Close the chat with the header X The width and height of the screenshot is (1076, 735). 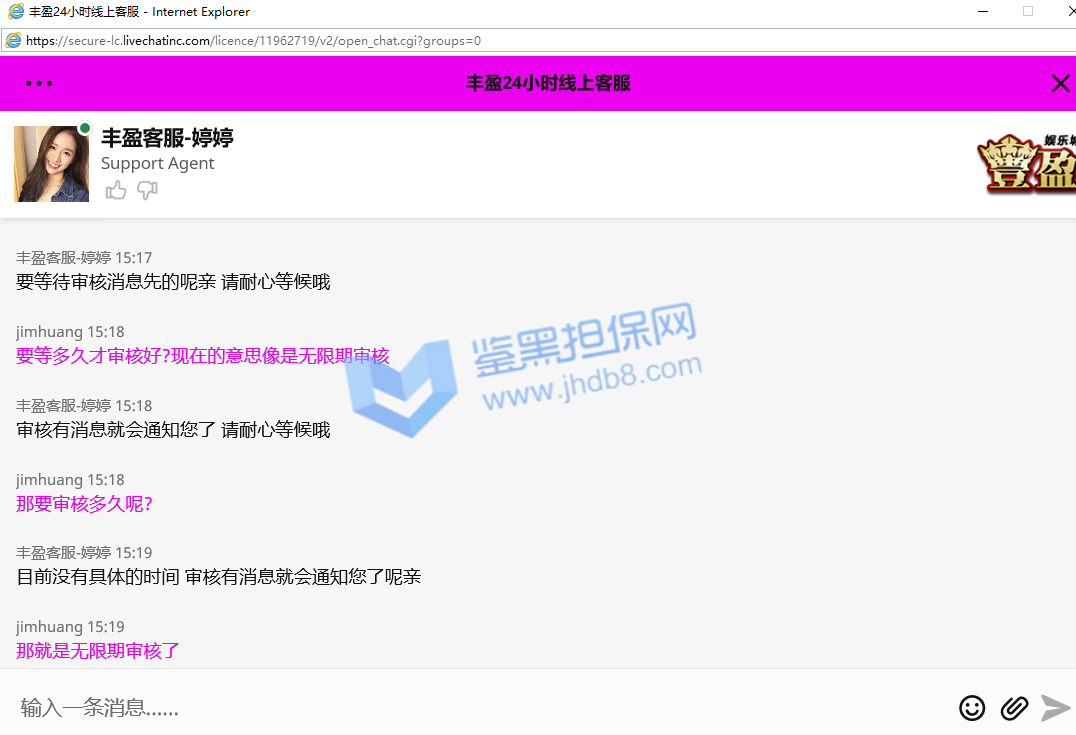click(x=1060, y=84)
